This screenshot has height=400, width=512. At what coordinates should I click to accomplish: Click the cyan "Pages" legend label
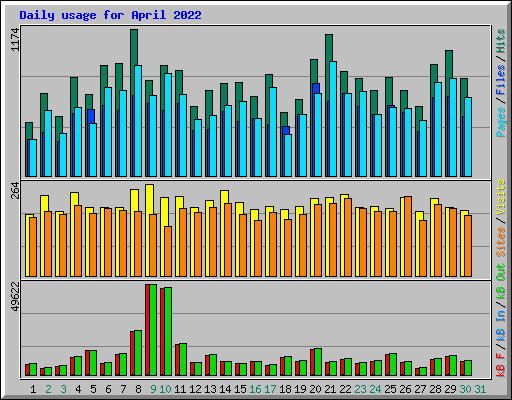[x=501, y=122]
